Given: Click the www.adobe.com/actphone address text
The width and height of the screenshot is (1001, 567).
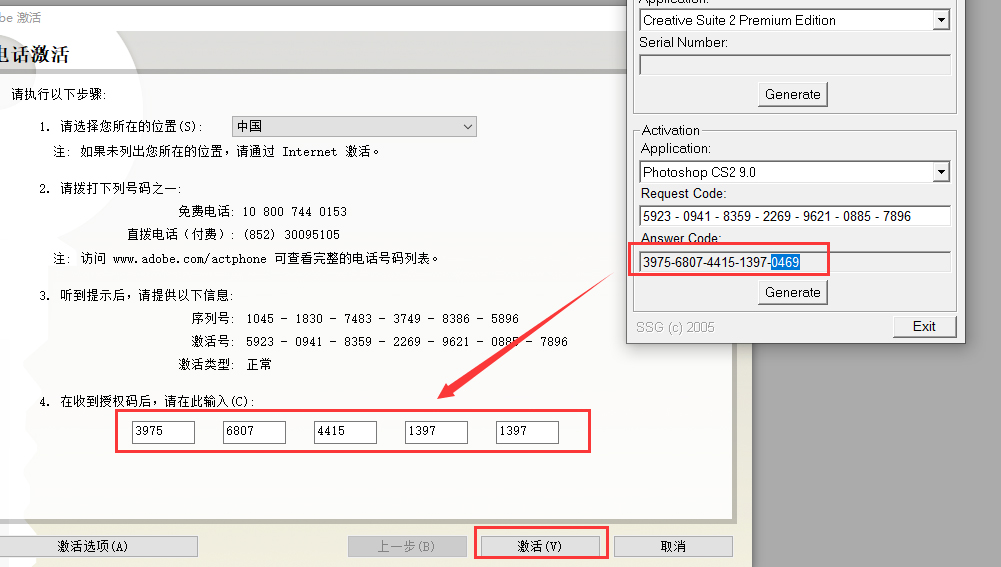Looking at the screenshot, I should (190, 259).
